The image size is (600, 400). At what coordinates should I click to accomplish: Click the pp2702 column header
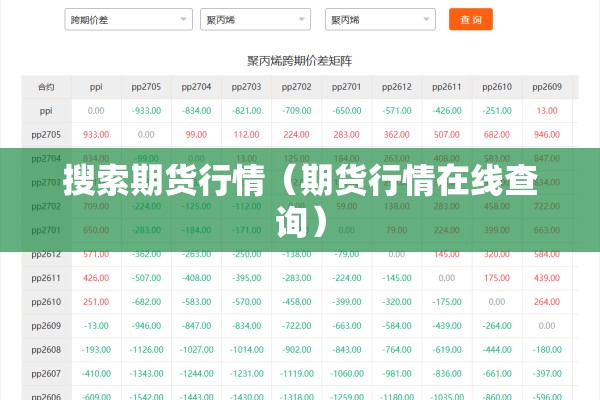point(297,87)
